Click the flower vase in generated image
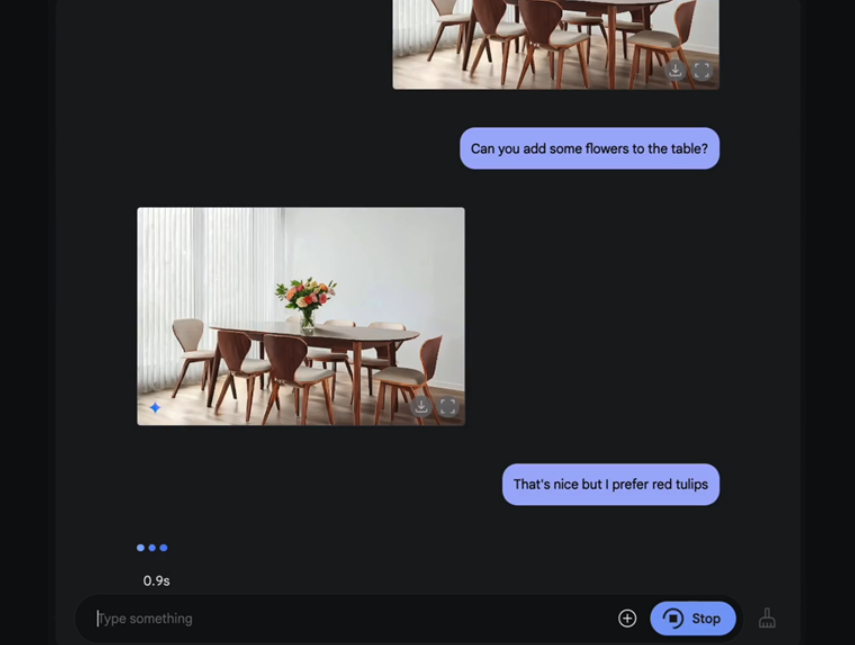This screenshot has height=645, width=855. point(307,303)
